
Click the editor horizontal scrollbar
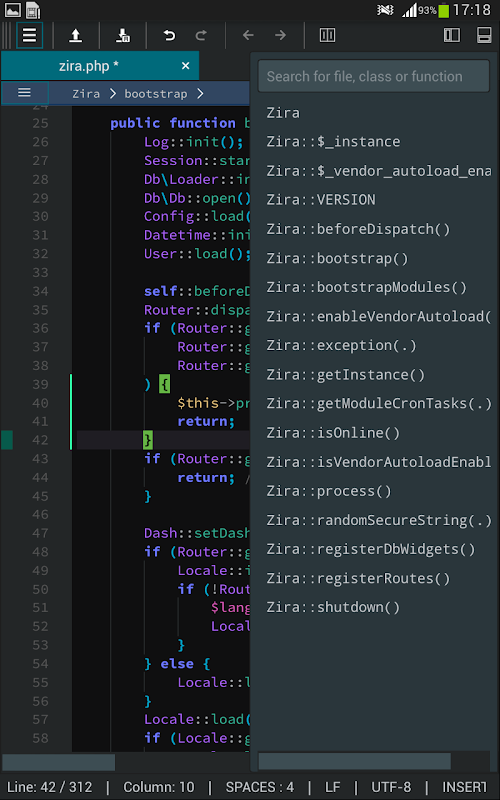coord(59,762)
